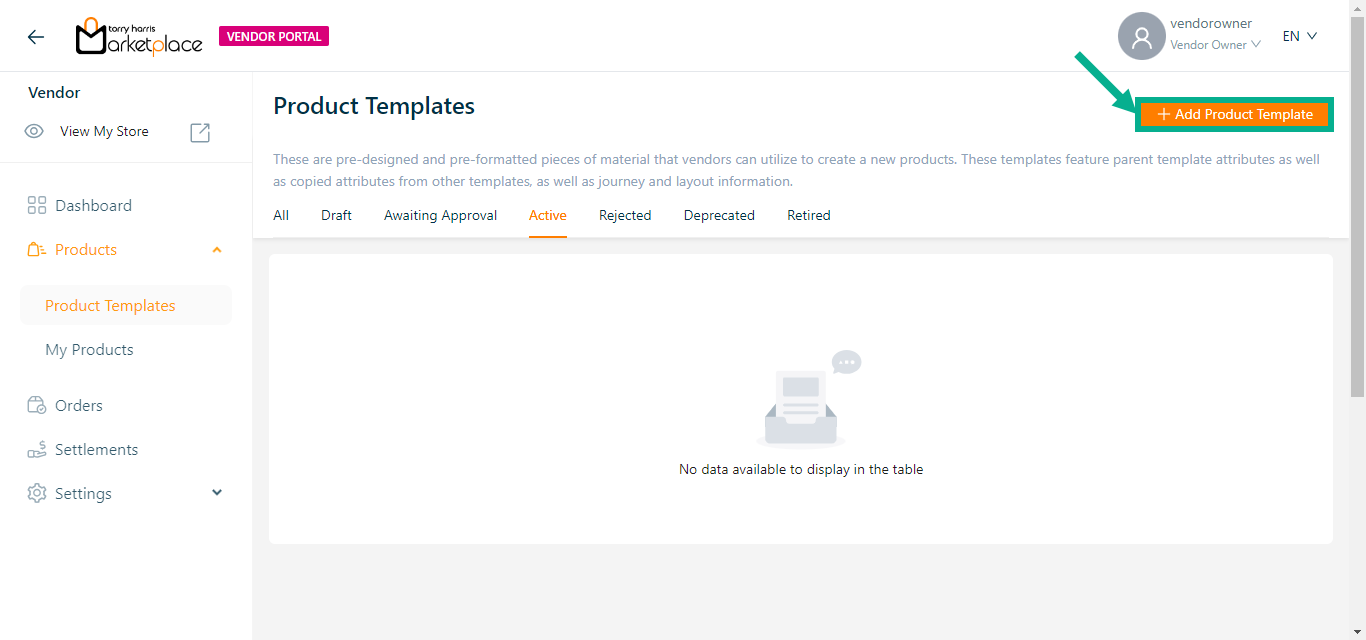The width and height of the screenshot is (1366, 640).
Task: Switch to the Awaiting Approval tab
Action: pyautogui.click(x=440, y=216)
